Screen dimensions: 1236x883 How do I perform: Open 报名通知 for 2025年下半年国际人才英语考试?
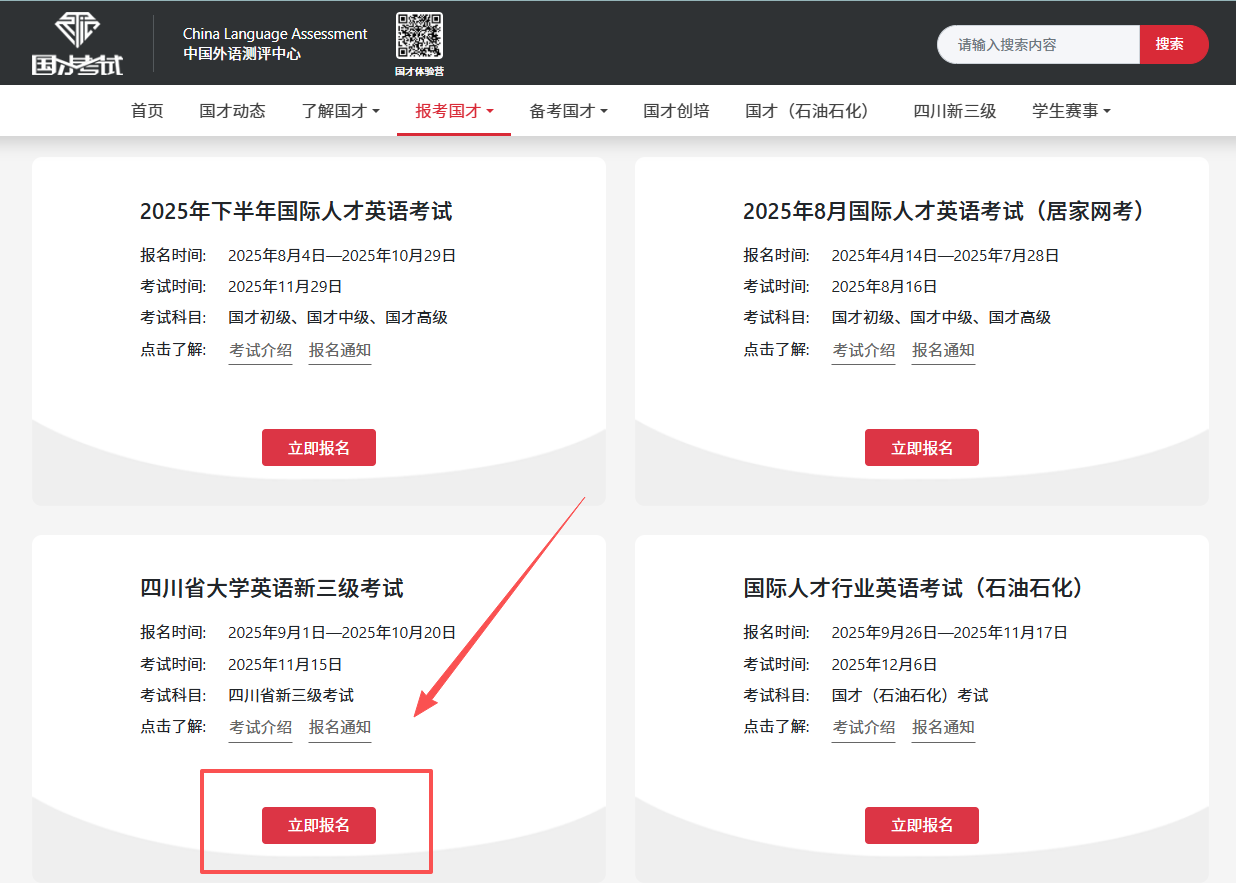340,350
